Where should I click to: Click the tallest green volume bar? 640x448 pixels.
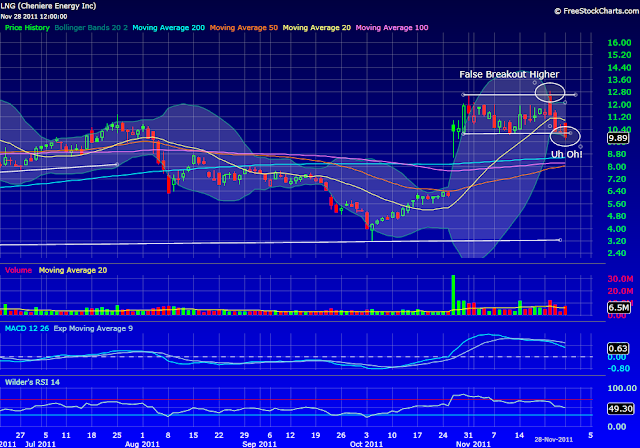click(x=453, y=295)
